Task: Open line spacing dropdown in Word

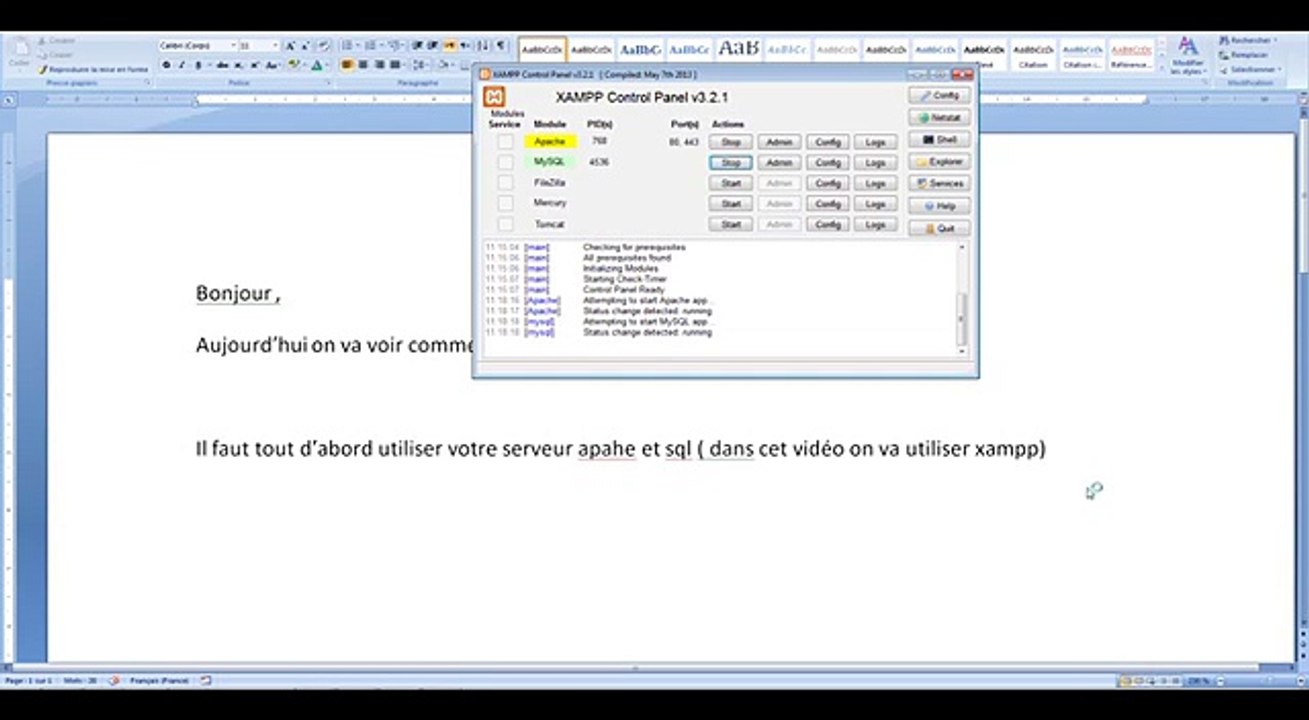Action: pyautogui.click(x=420, y=65)
